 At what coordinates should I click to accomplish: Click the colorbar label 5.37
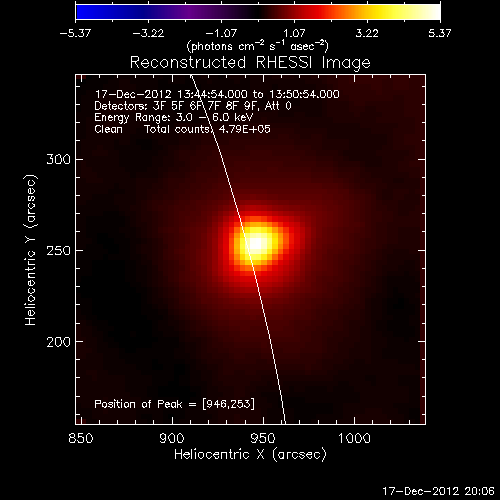pos(440,33)
